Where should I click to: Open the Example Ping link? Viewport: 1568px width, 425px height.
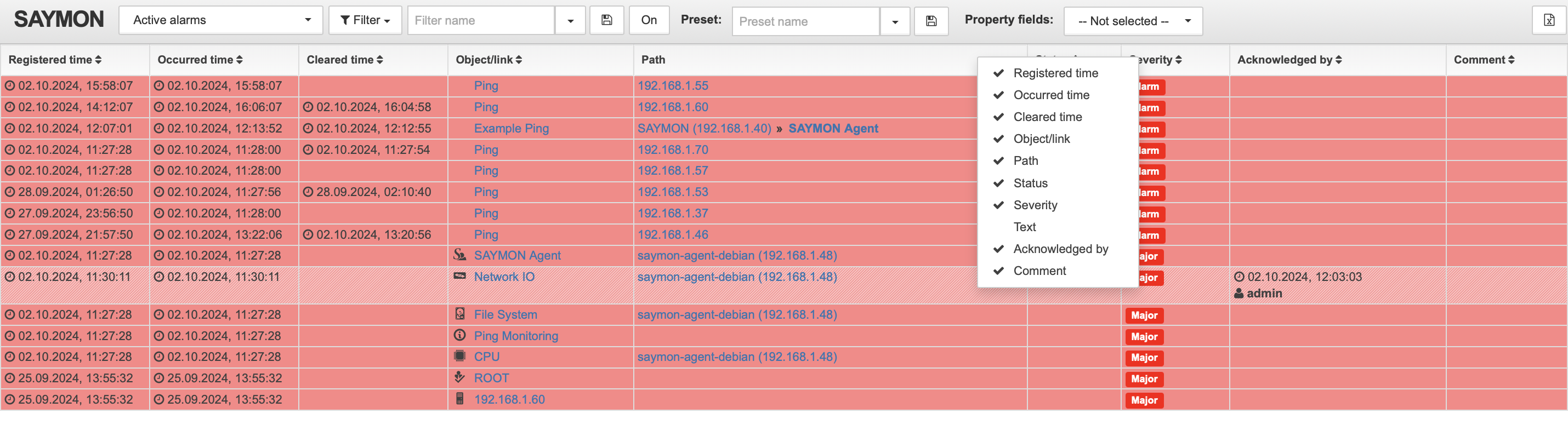tap(512, 128)
